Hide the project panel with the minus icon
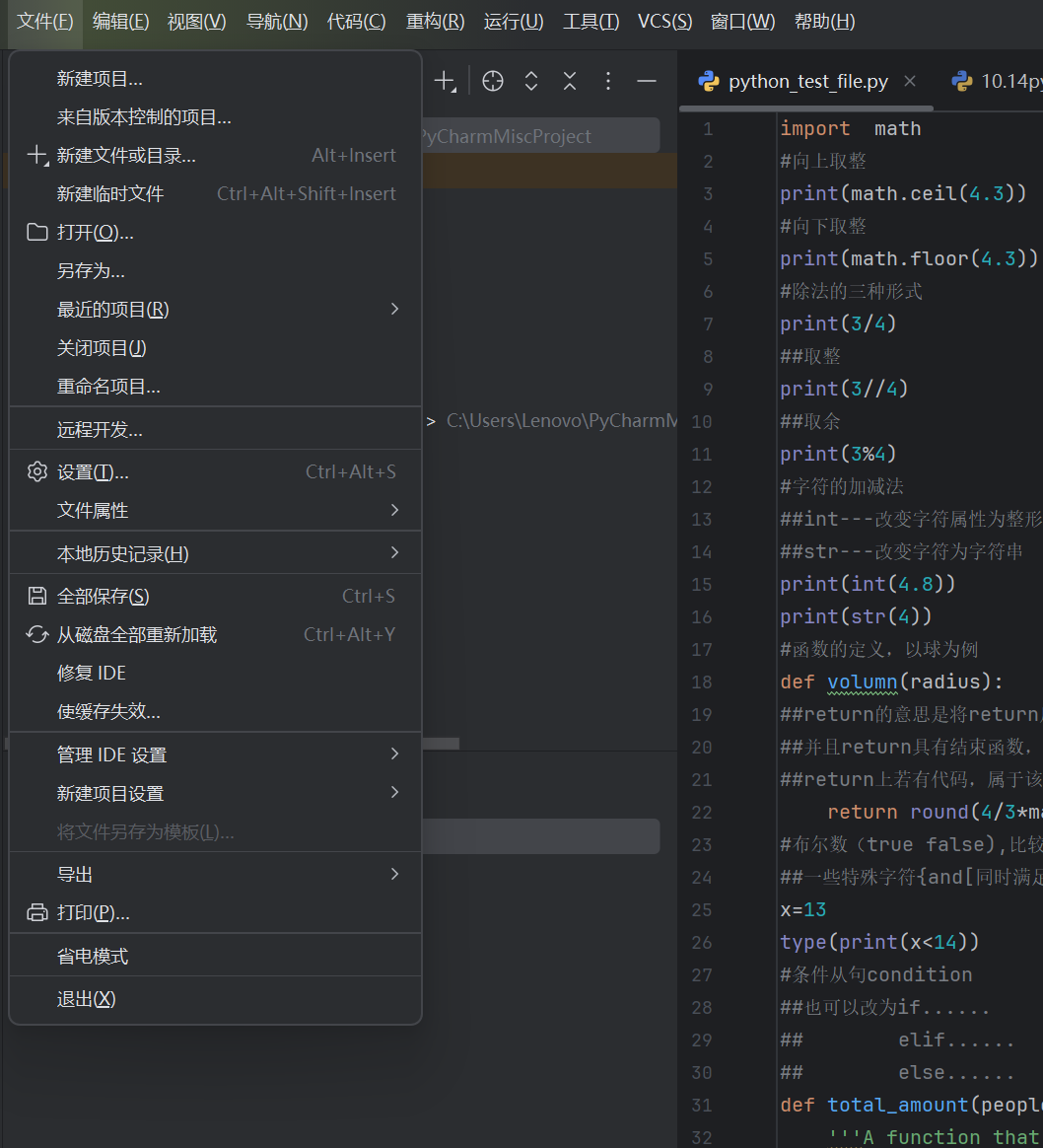The width and height of the screenshot is (1043, 1148). [x=647, y=81]
